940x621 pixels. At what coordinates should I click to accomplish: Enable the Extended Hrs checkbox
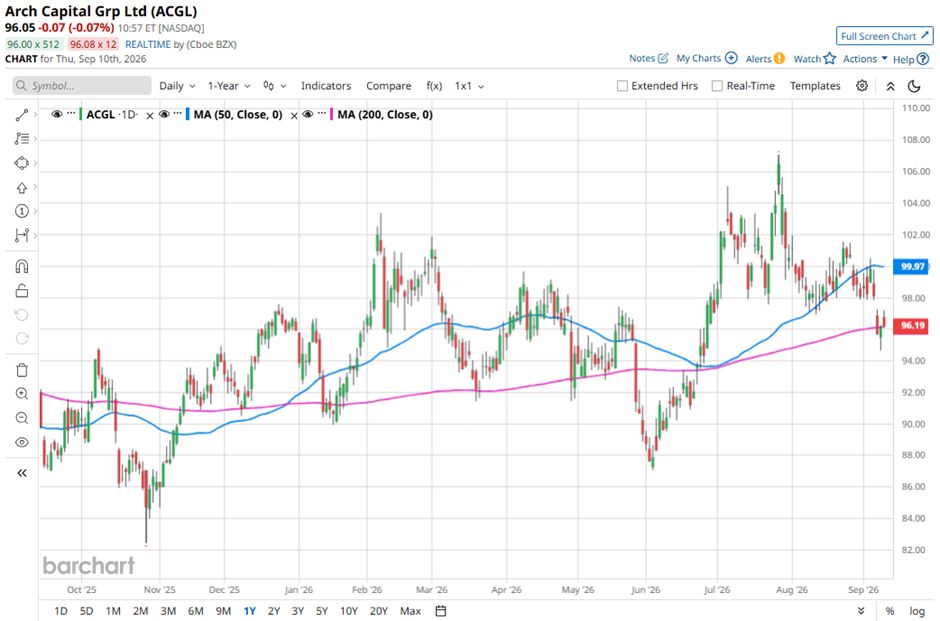tap(622, 86)
